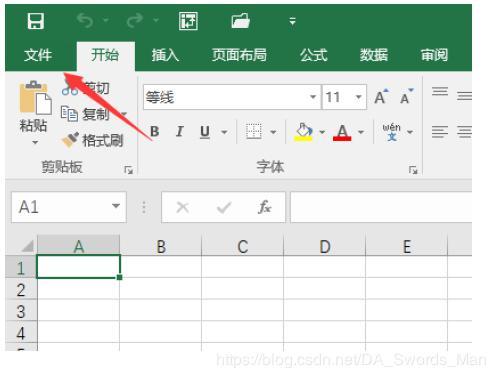The width and height of the screenshot is (495, 378).
Task: Select row 3 header
Action: (x=21, y=311)
